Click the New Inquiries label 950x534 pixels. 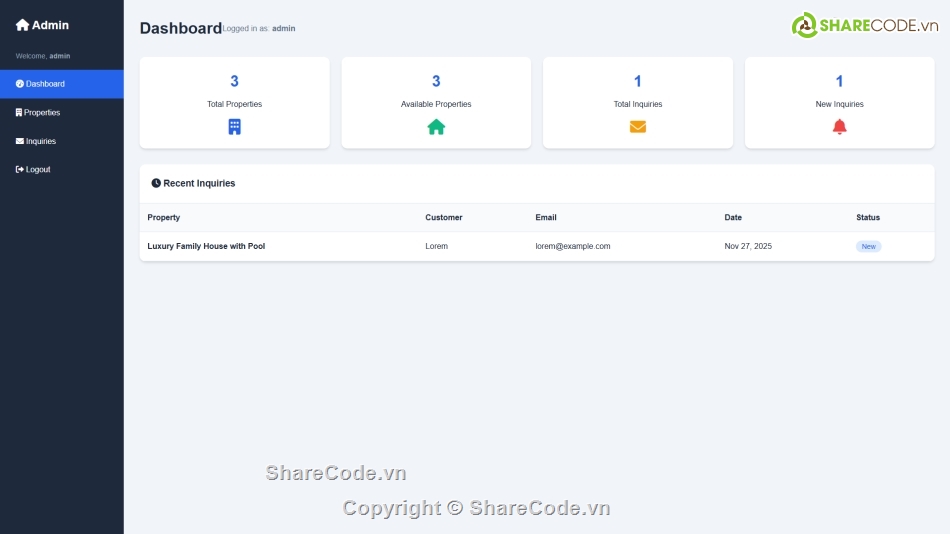tap(839, 104)
